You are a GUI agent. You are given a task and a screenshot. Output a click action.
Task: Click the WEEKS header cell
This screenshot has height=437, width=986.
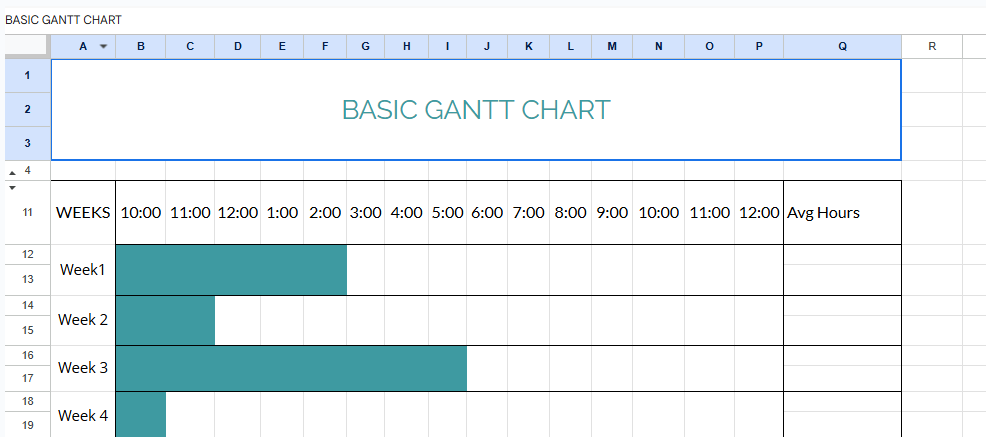83,213
